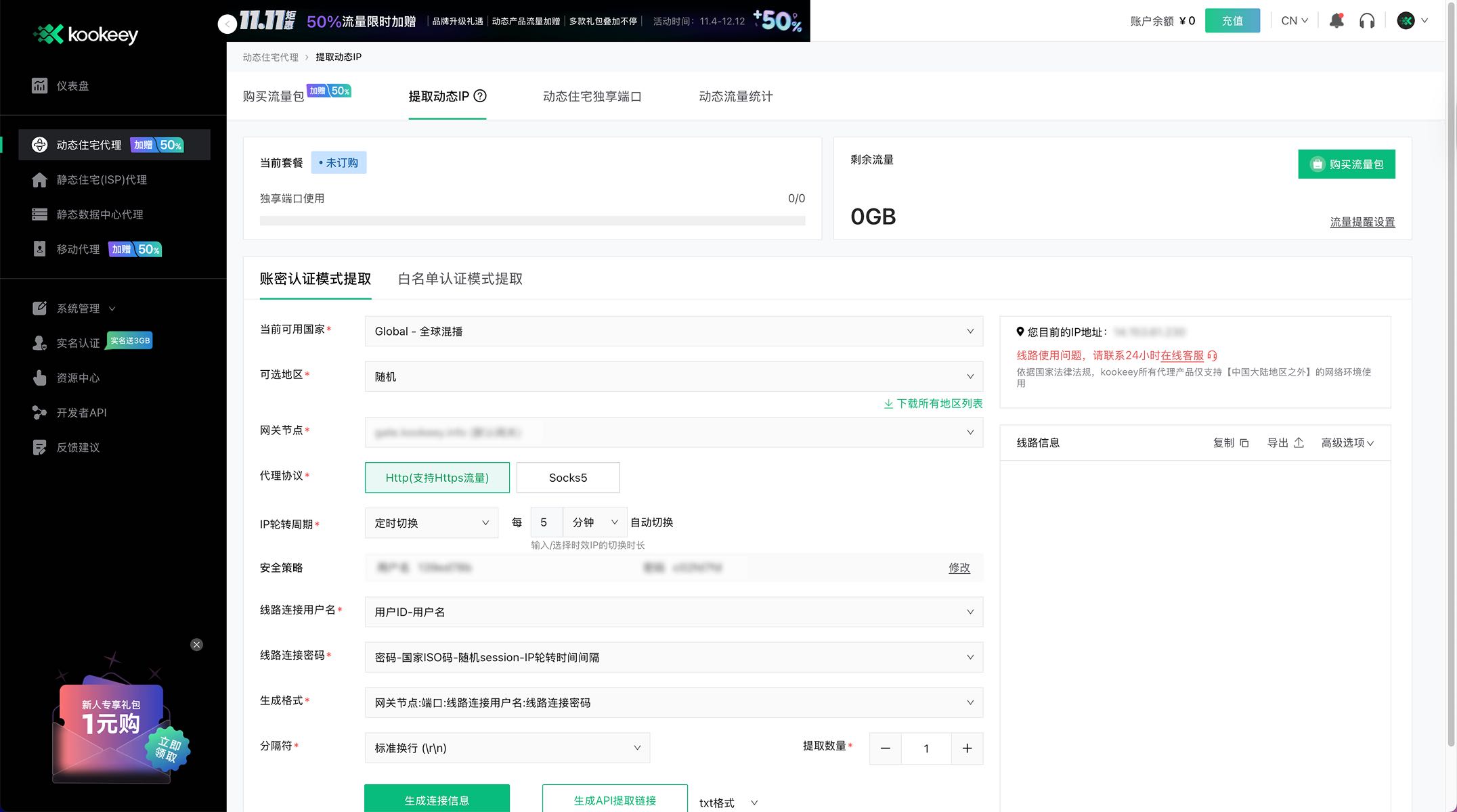Click the copy icon next to 复制

(x=1244, y=443)
